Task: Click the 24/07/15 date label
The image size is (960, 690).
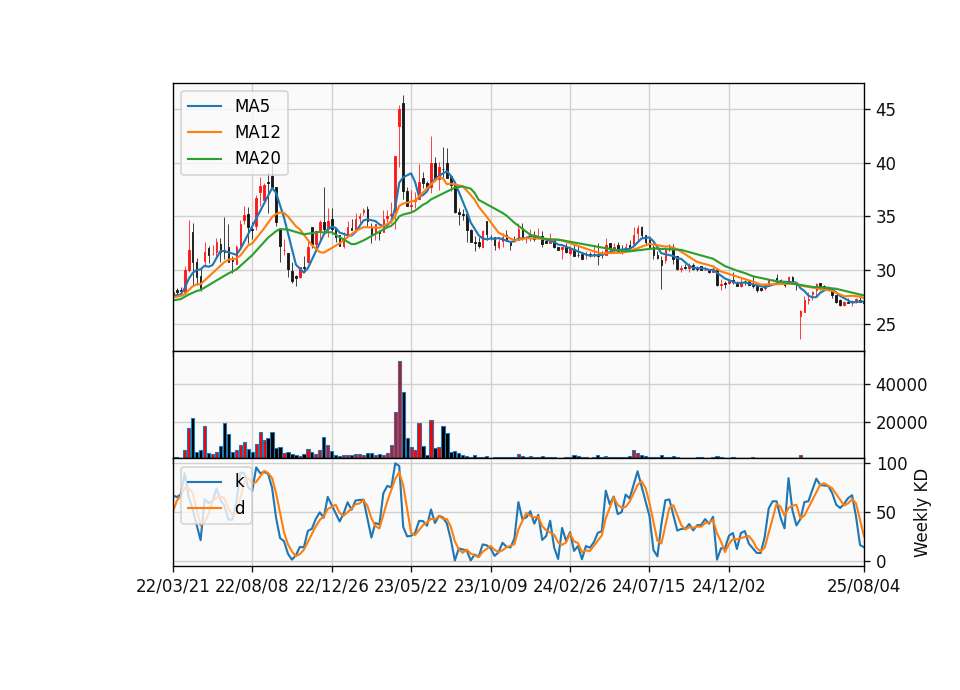Action: [x=649, y=586]
